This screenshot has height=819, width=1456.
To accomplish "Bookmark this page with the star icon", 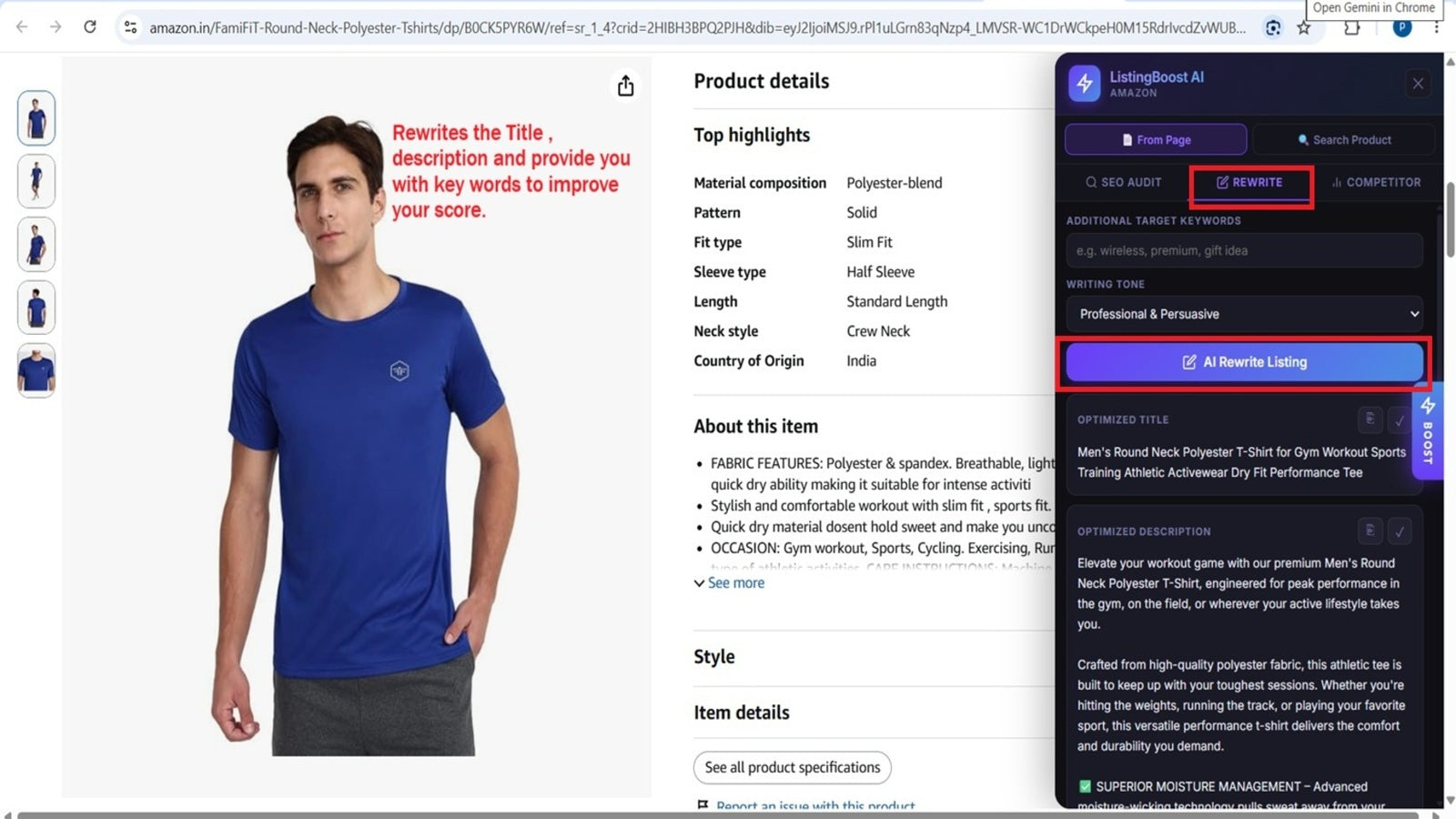I will (x=1304, y=27).
